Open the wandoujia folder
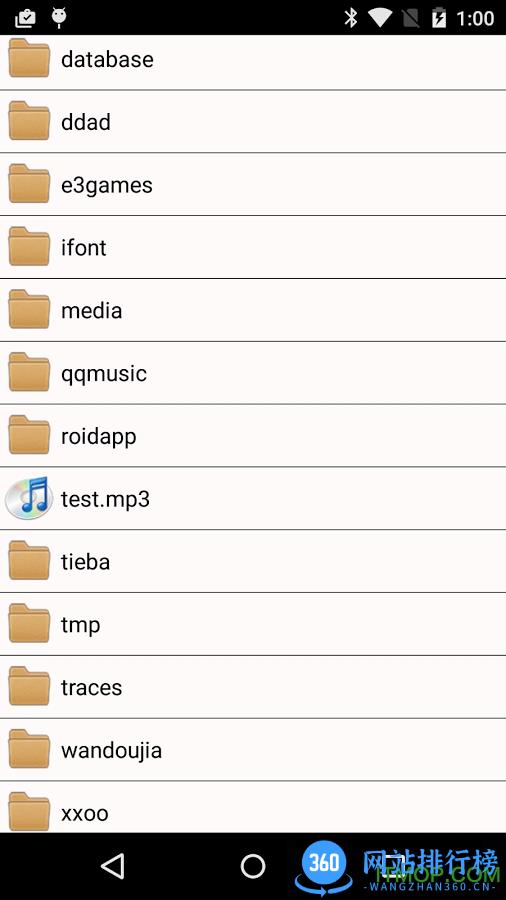 [x=253, y=750]
